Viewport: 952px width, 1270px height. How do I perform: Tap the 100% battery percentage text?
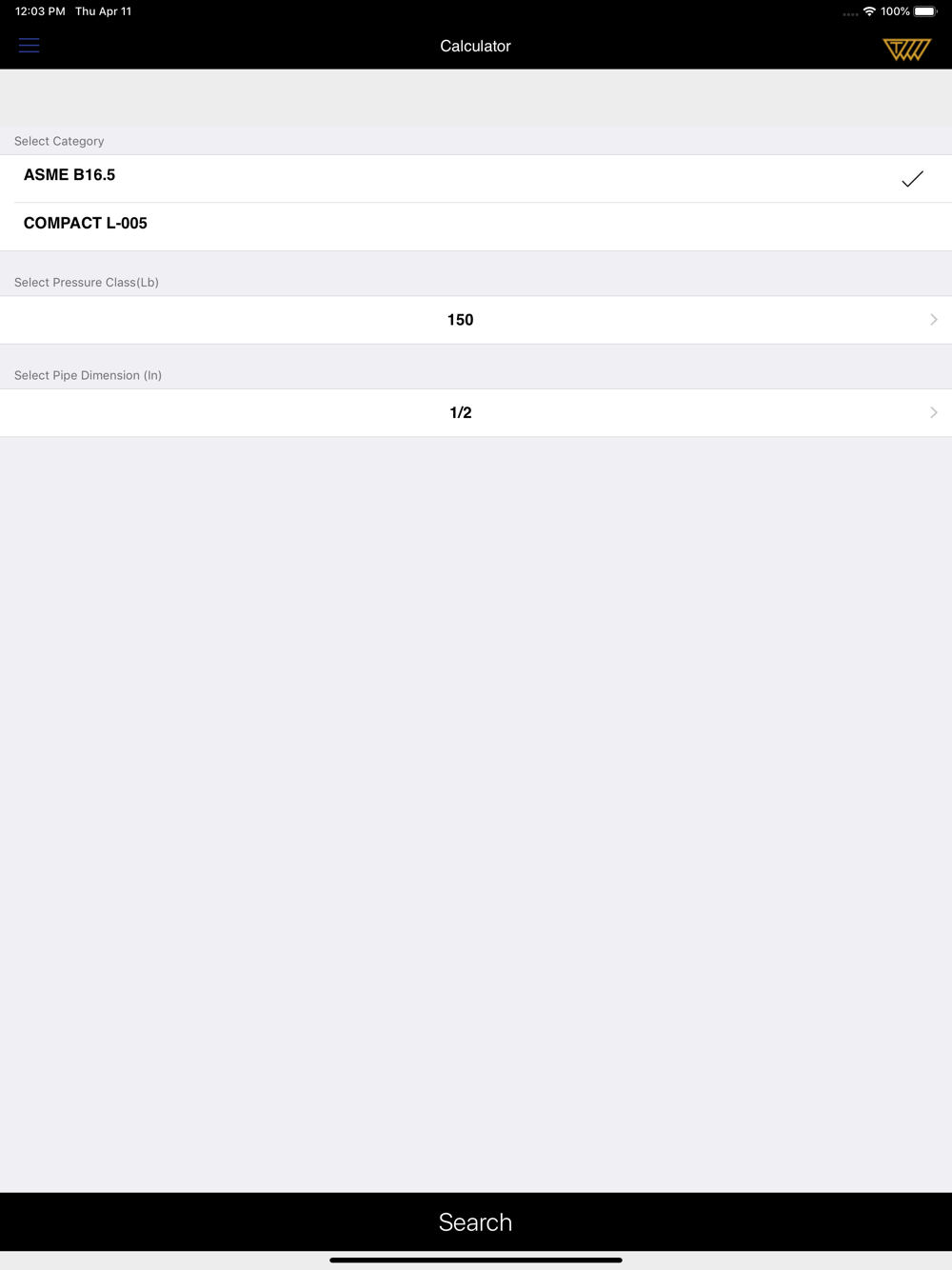[x=895, y=11]
